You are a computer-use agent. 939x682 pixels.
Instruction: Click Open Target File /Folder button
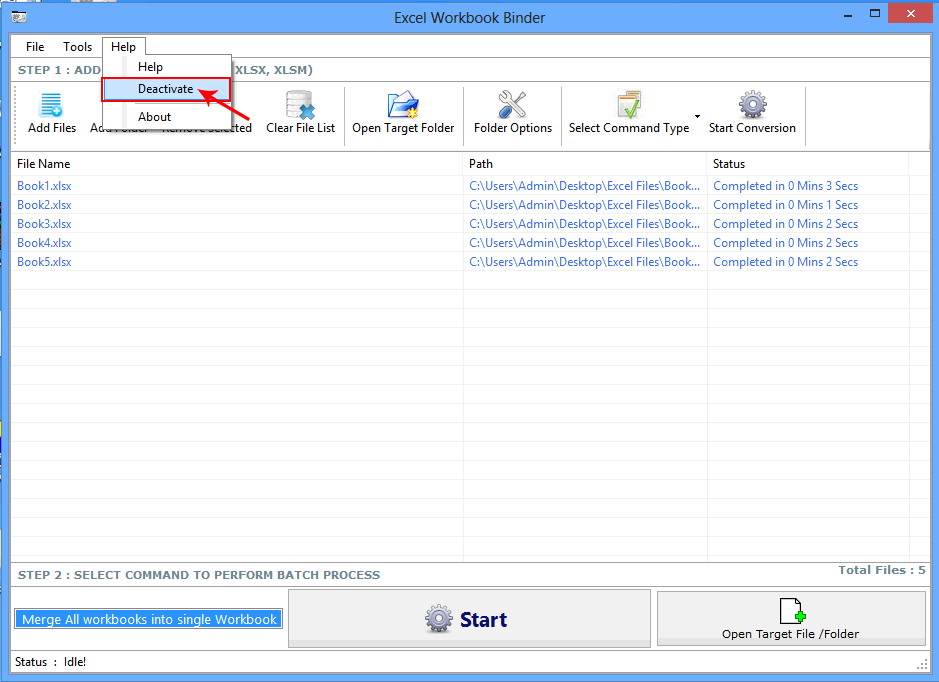(790, 619)
